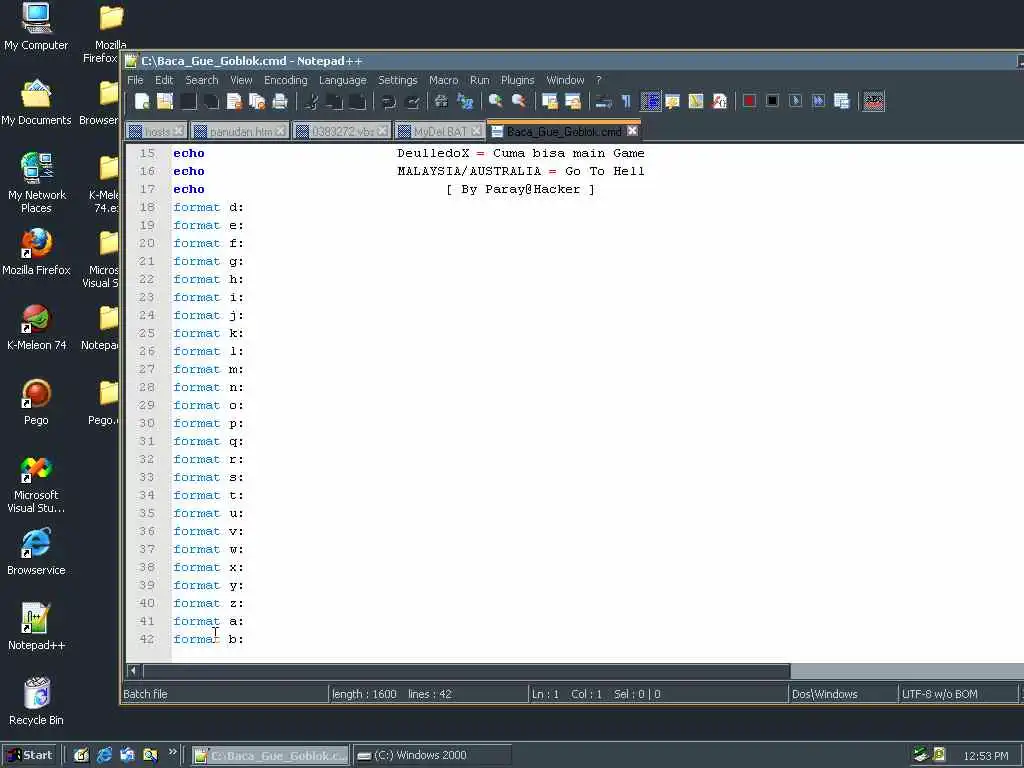The image size is (1024, 768).
Task: Click 'UTF-8 w/o BOM' in status bar
Action: click(x=939, y=694)
